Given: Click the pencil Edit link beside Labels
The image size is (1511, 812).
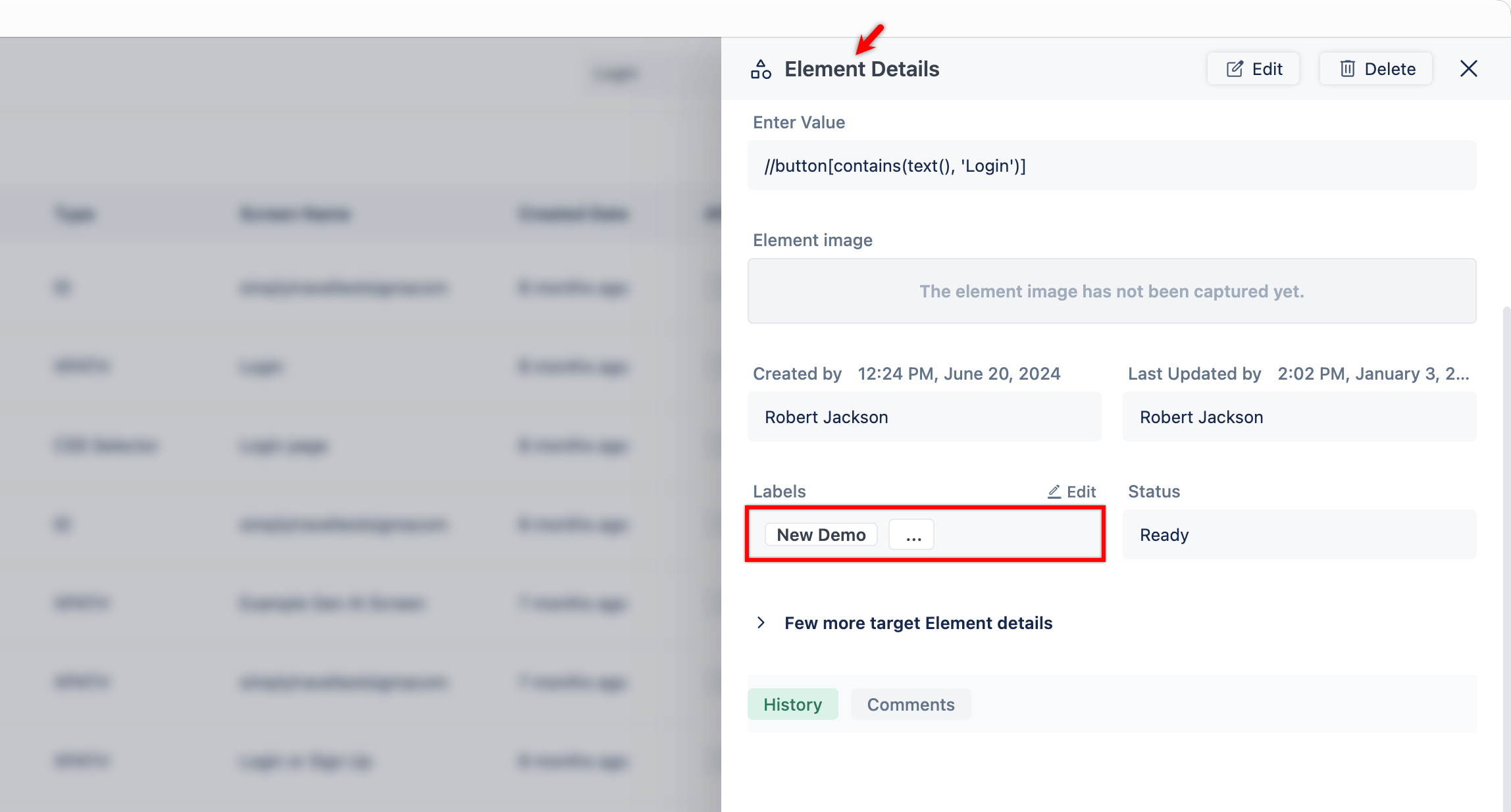Looking at the screenshot, I should point(1072,492).
